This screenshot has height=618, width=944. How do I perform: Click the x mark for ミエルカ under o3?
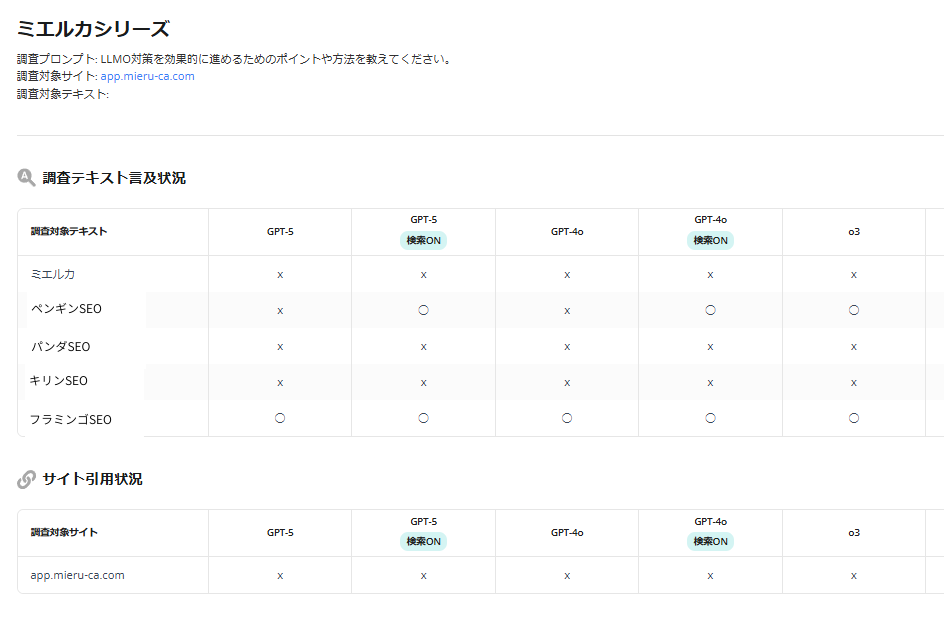click(x=854, y=274)
